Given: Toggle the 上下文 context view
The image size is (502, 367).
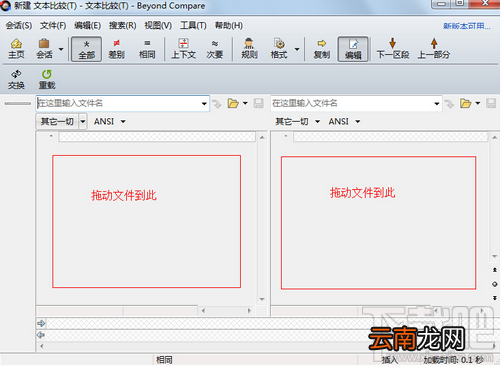Looking at the screenshot, I should (183, 49).
